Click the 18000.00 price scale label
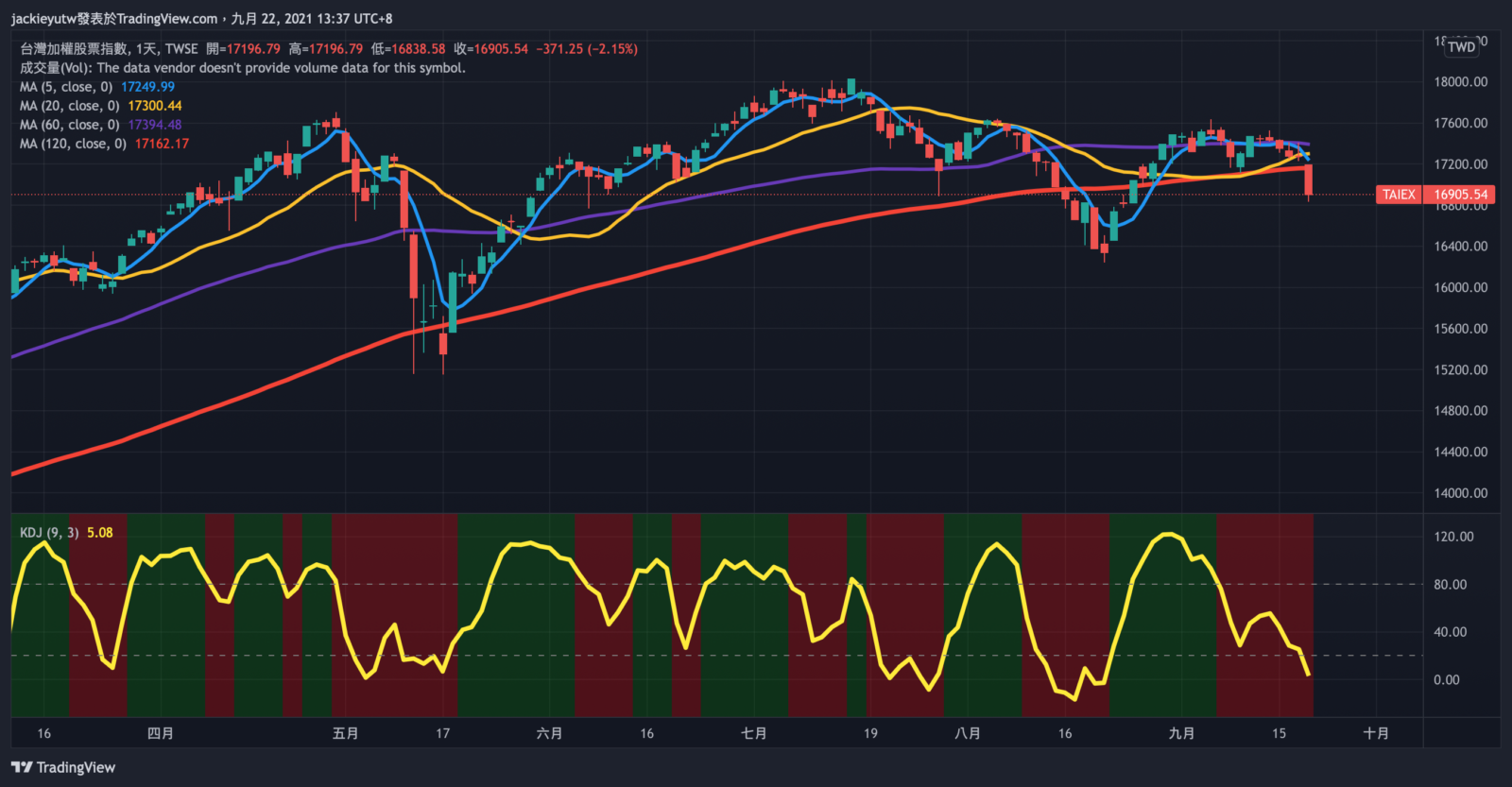 point(1461,82)
